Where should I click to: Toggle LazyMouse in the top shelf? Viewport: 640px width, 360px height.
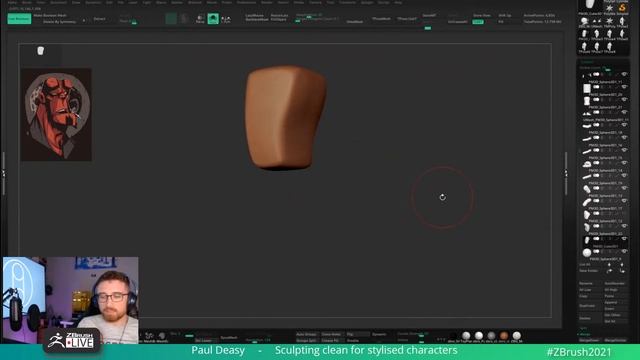[x=254, y=16]
